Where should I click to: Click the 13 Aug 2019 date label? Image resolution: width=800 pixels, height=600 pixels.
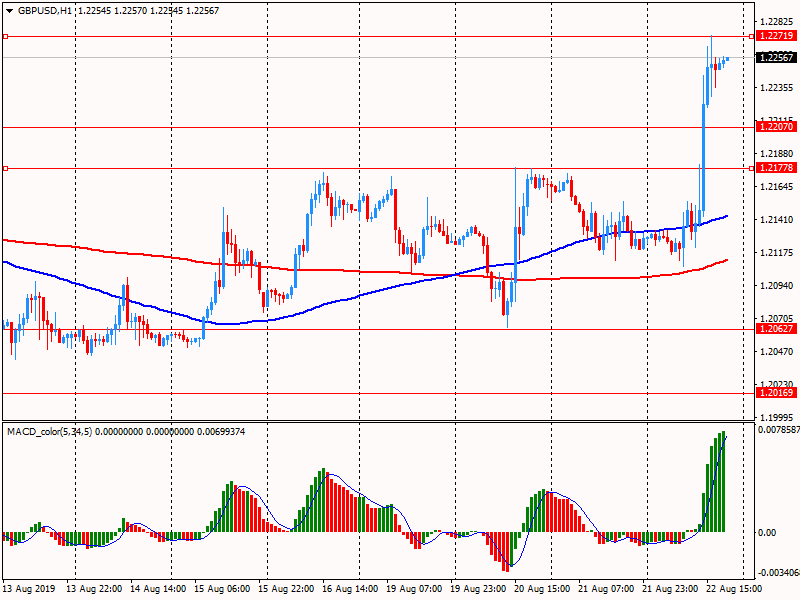click(28, 589)
